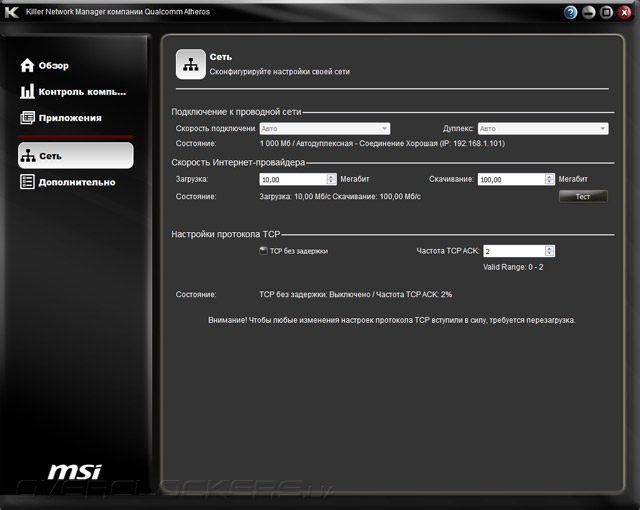Click the Valid Range: 0 - 2 text
Screen dimensions: 640x510
(513, 267)
